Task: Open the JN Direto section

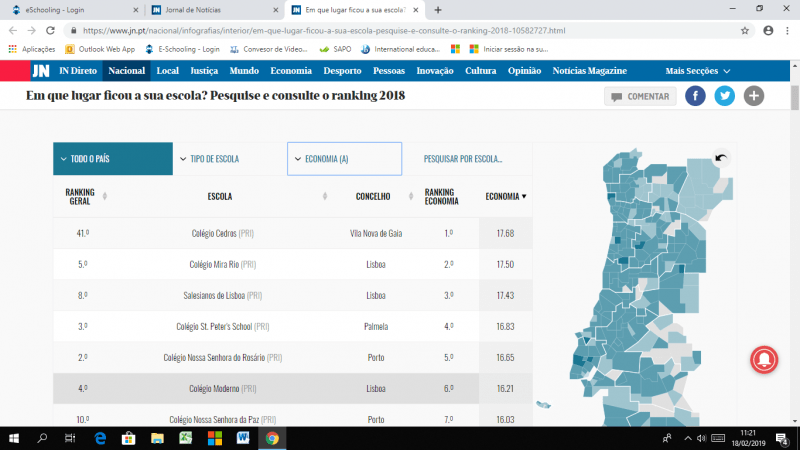Action: coord(78,71)
